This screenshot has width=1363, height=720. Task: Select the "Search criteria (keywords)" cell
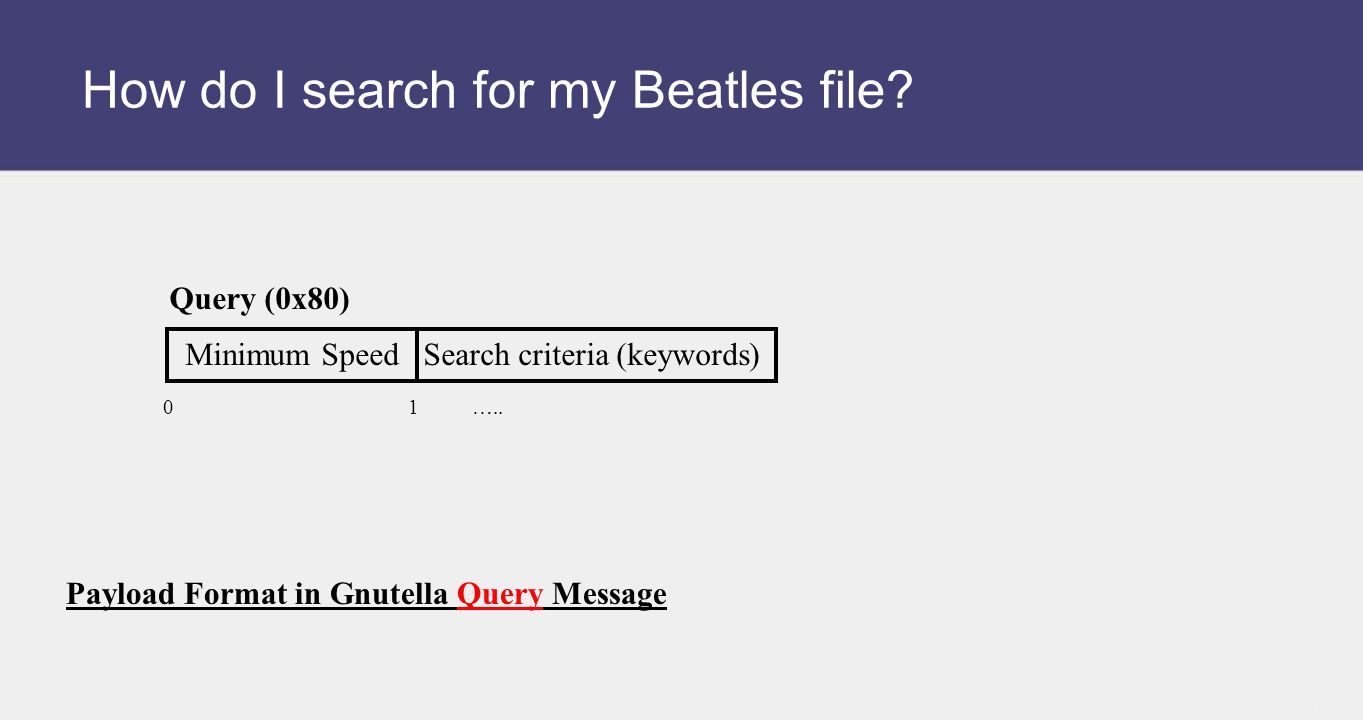[596, 355]
